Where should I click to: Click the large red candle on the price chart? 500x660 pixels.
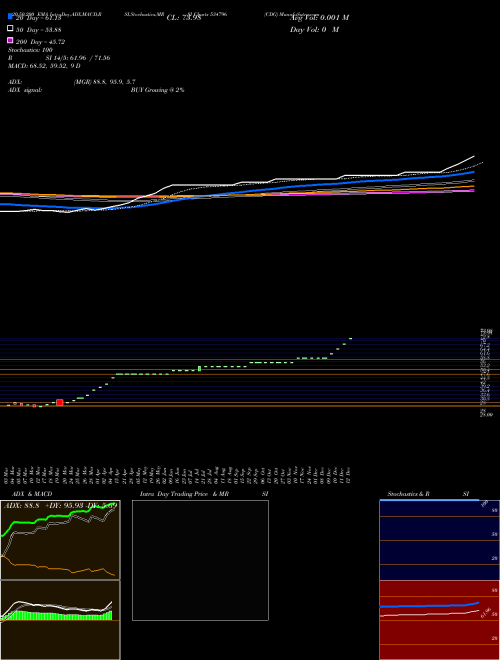tap(60, 403)
